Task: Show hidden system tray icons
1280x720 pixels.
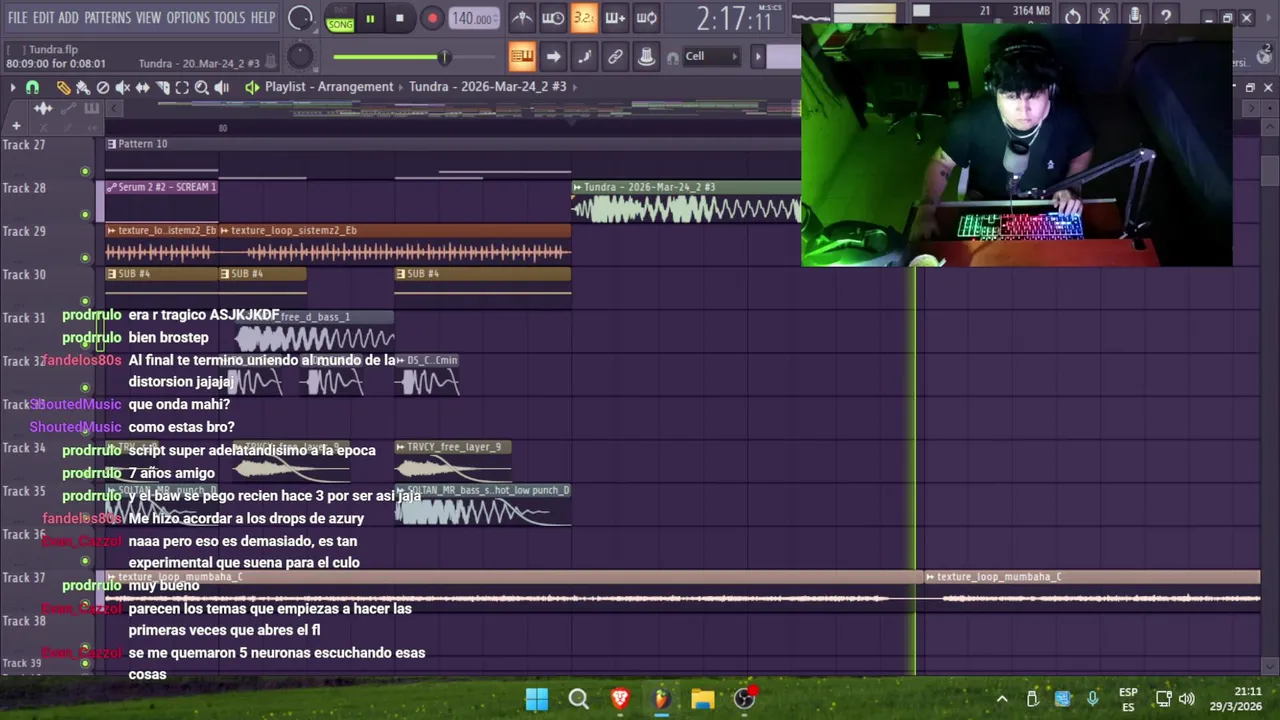Action: [x=1001, y=699]
